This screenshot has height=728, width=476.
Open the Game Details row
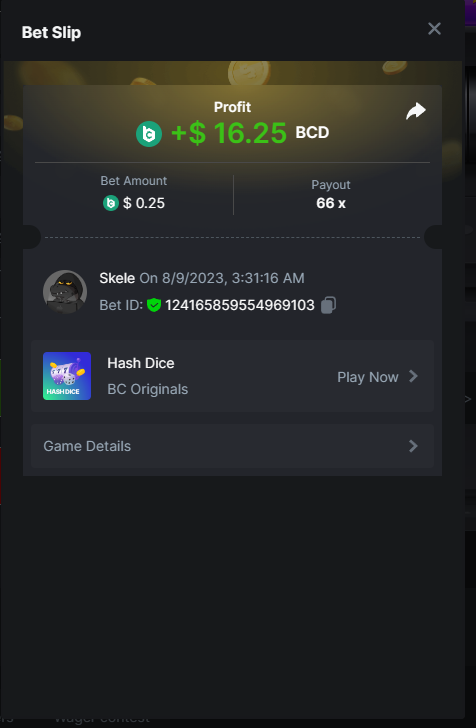[232, 446]
